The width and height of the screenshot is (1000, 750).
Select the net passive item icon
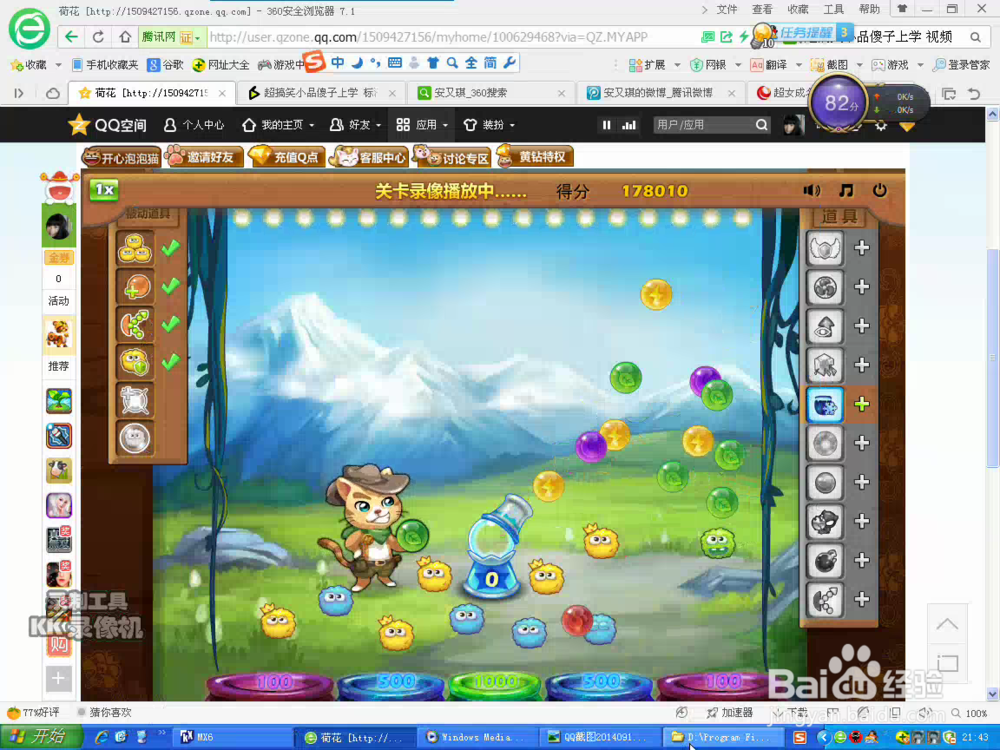tap(135, 401)
